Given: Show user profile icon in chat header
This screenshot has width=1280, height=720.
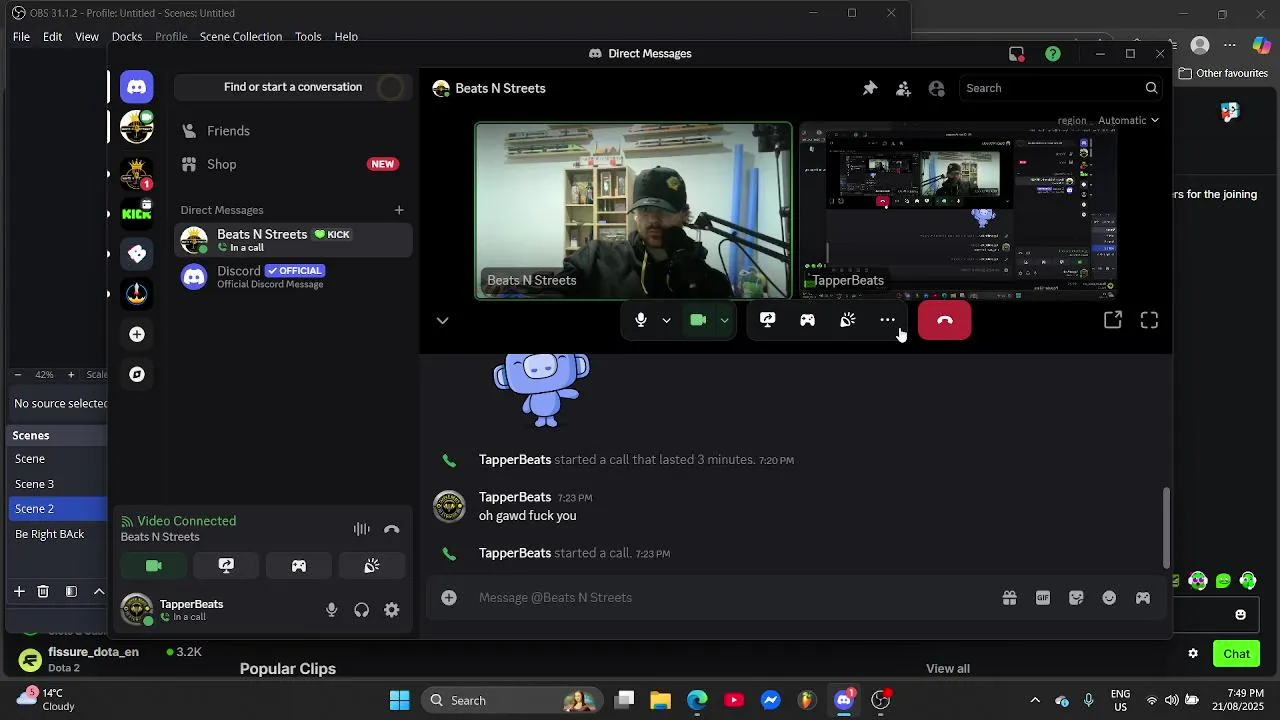Looking at the screenshot, I should coord(937,88).
